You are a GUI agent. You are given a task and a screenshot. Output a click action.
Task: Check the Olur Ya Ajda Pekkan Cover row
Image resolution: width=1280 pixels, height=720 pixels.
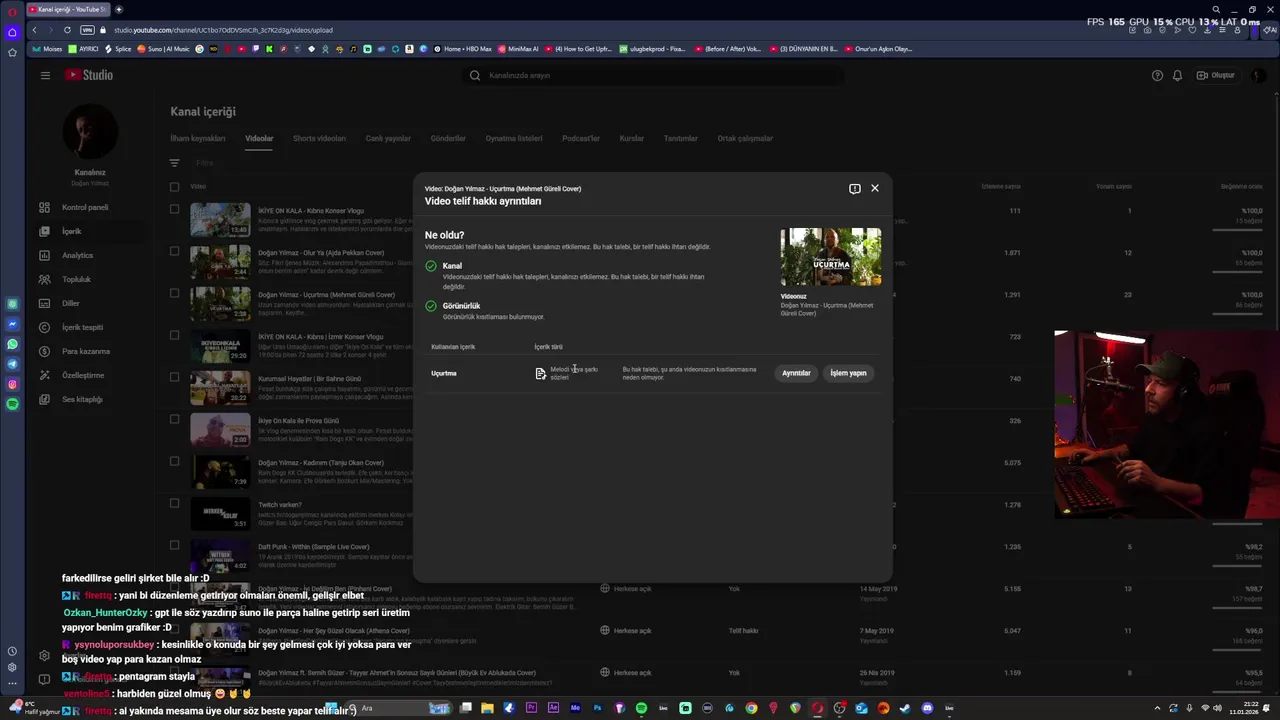point(174,252)
